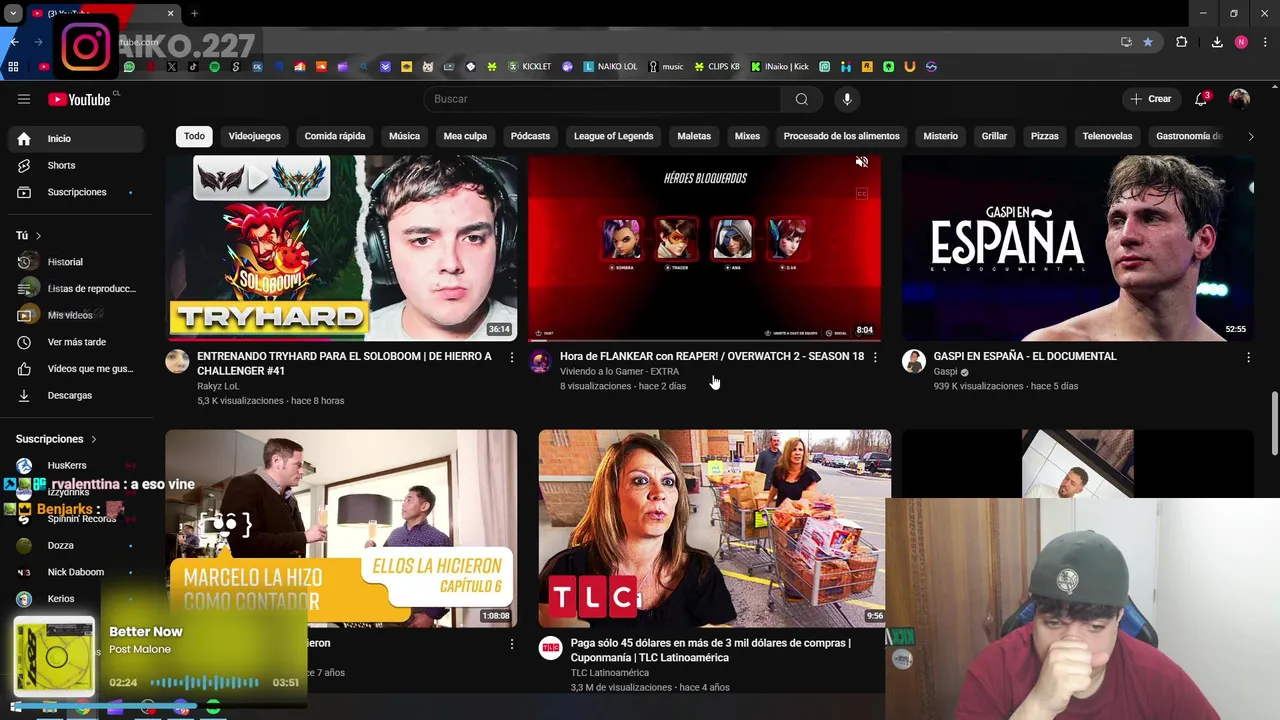The height and width of the screenshot is (720, 1280).
Task: Open the YouTube guide hamburger menu
Action: coord(24,99)
